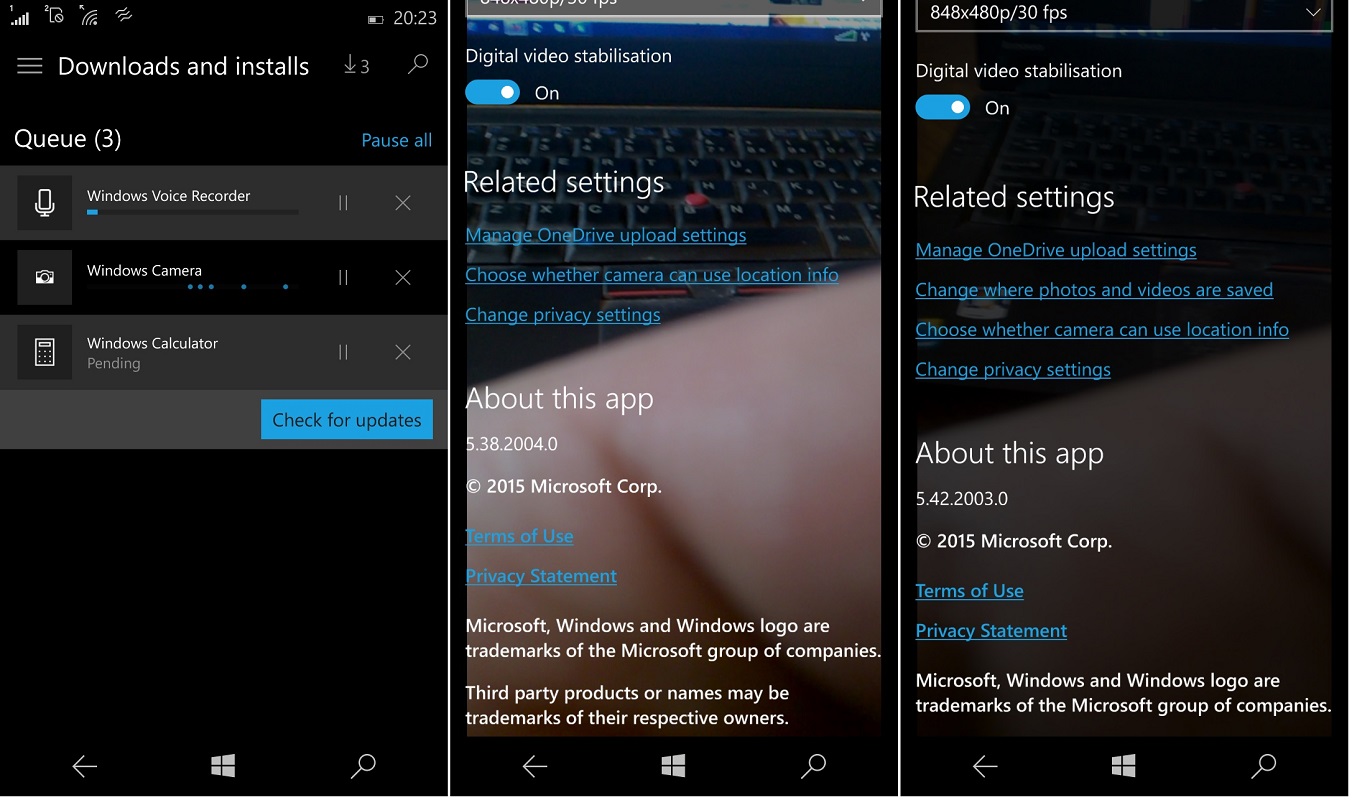The height and width of the screenshot is (800, 1357).
Task: Click the 20:23 clock in status bar
Action: click(414, 18)
